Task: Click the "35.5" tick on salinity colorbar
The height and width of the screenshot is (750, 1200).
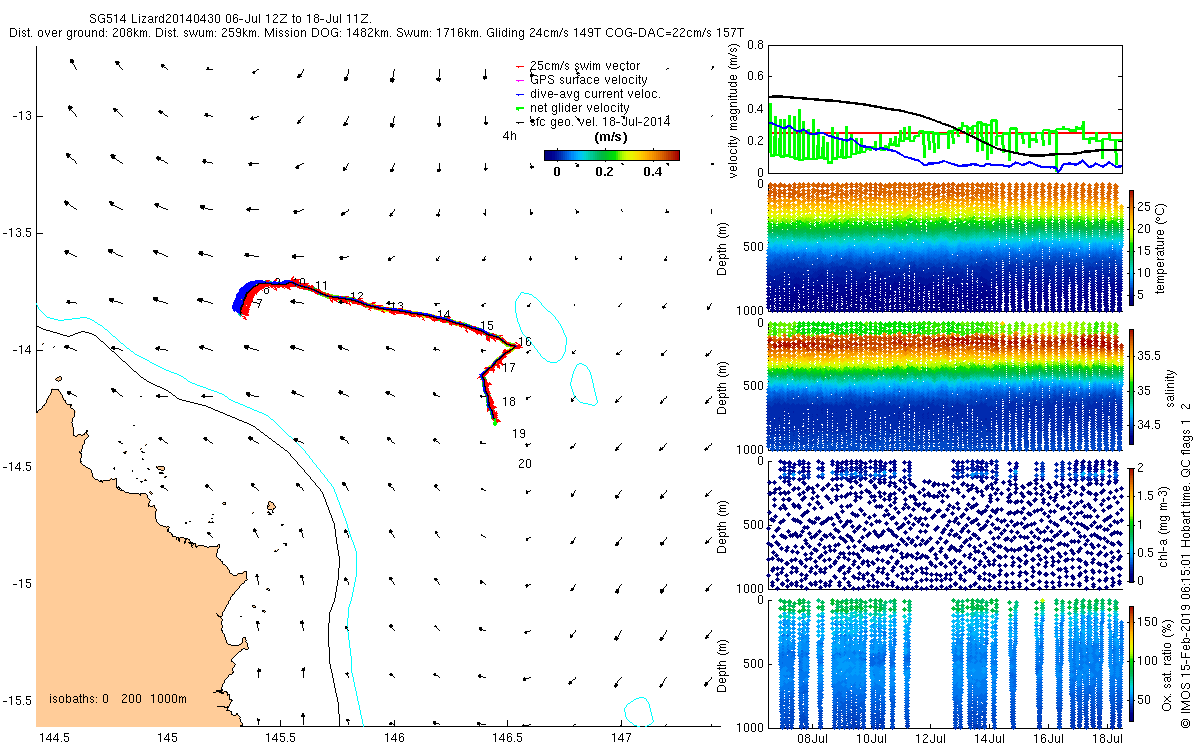Action: [x=1149, y=355]
